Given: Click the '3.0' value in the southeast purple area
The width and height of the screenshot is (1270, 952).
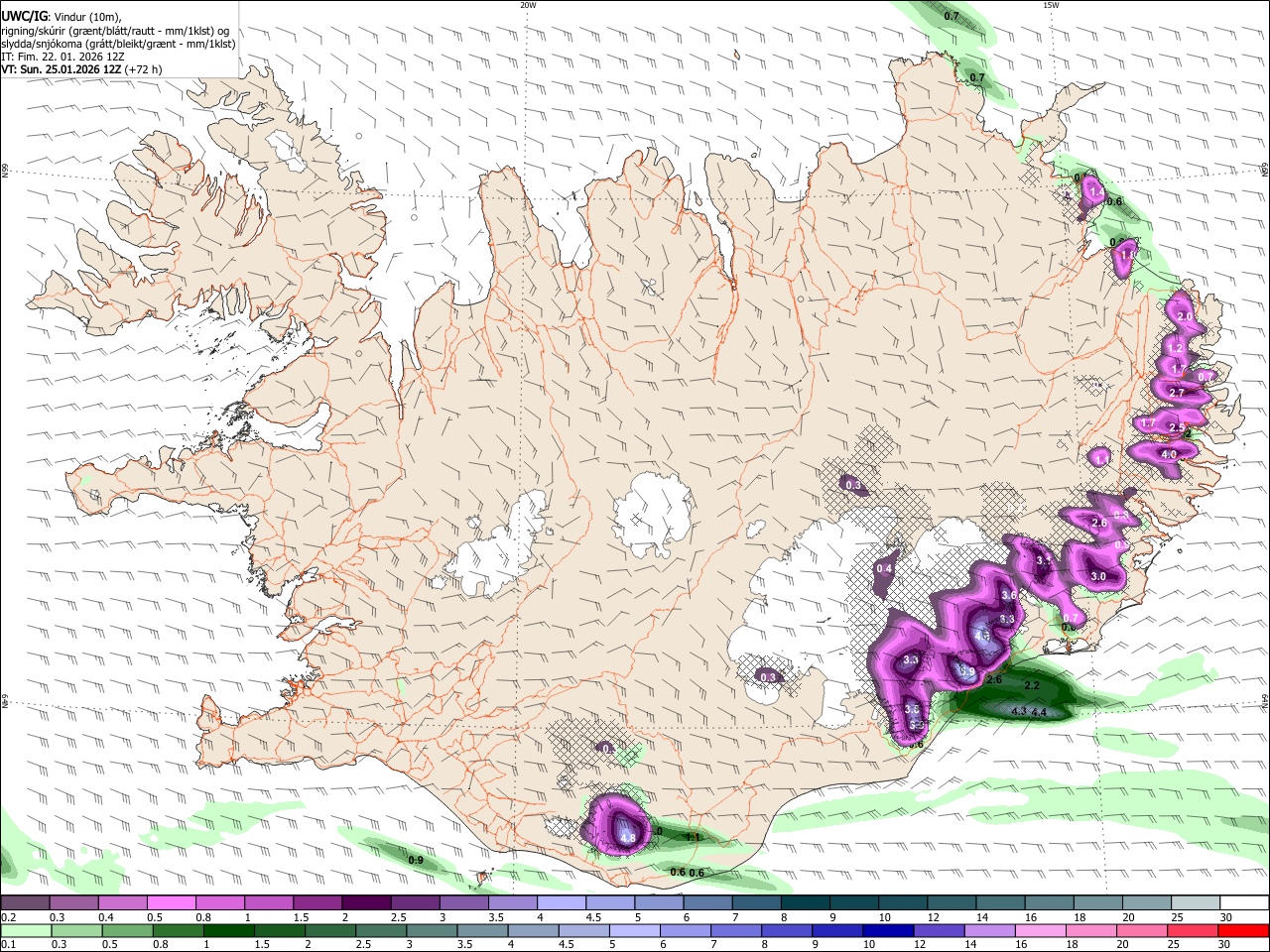Looking at the screenshot, I should point(1097,576).
